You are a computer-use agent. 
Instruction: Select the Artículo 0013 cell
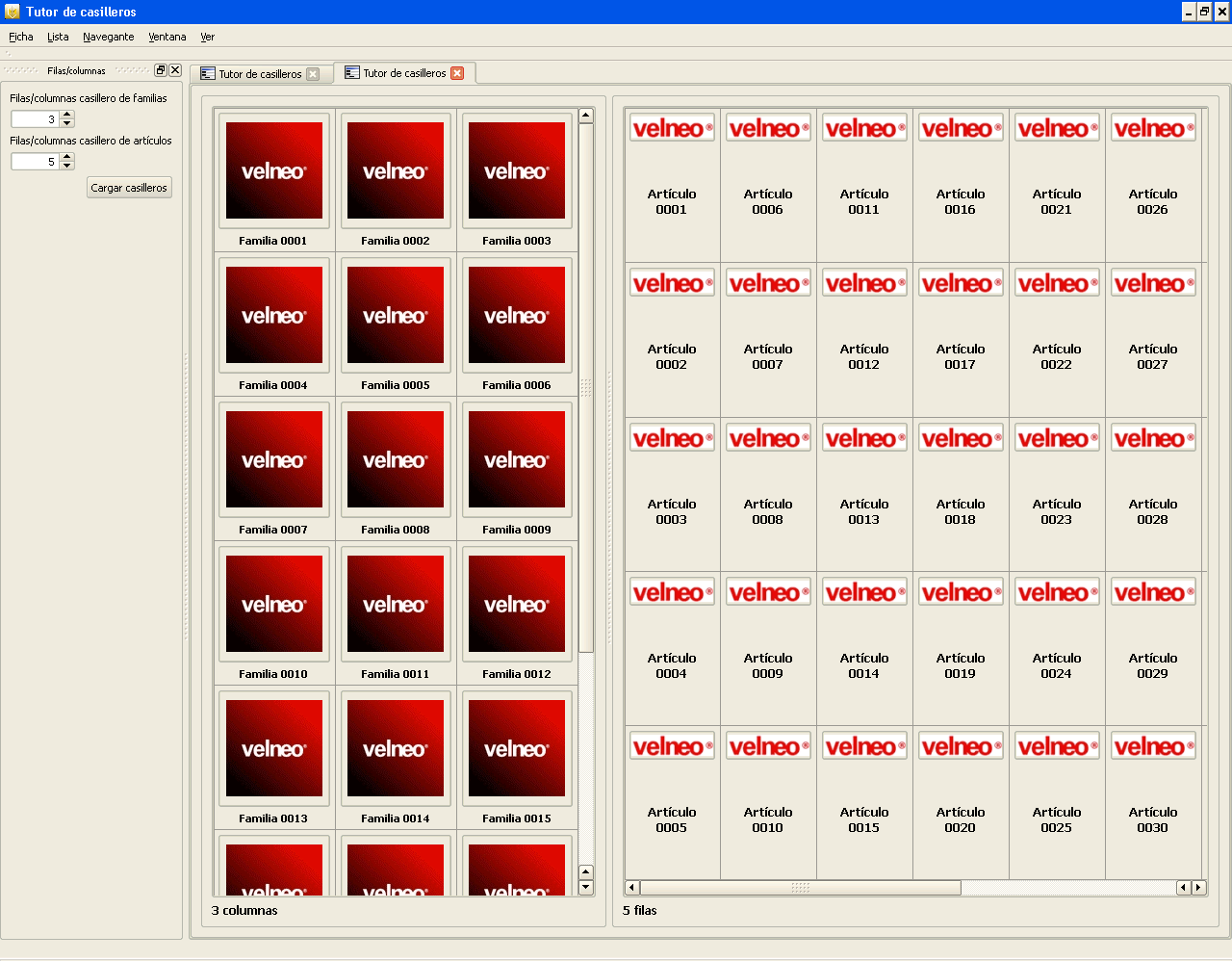[864, 495]
